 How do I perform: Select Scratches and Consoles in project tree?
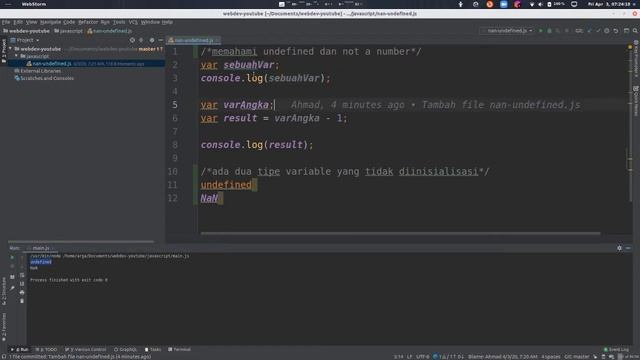47,78
